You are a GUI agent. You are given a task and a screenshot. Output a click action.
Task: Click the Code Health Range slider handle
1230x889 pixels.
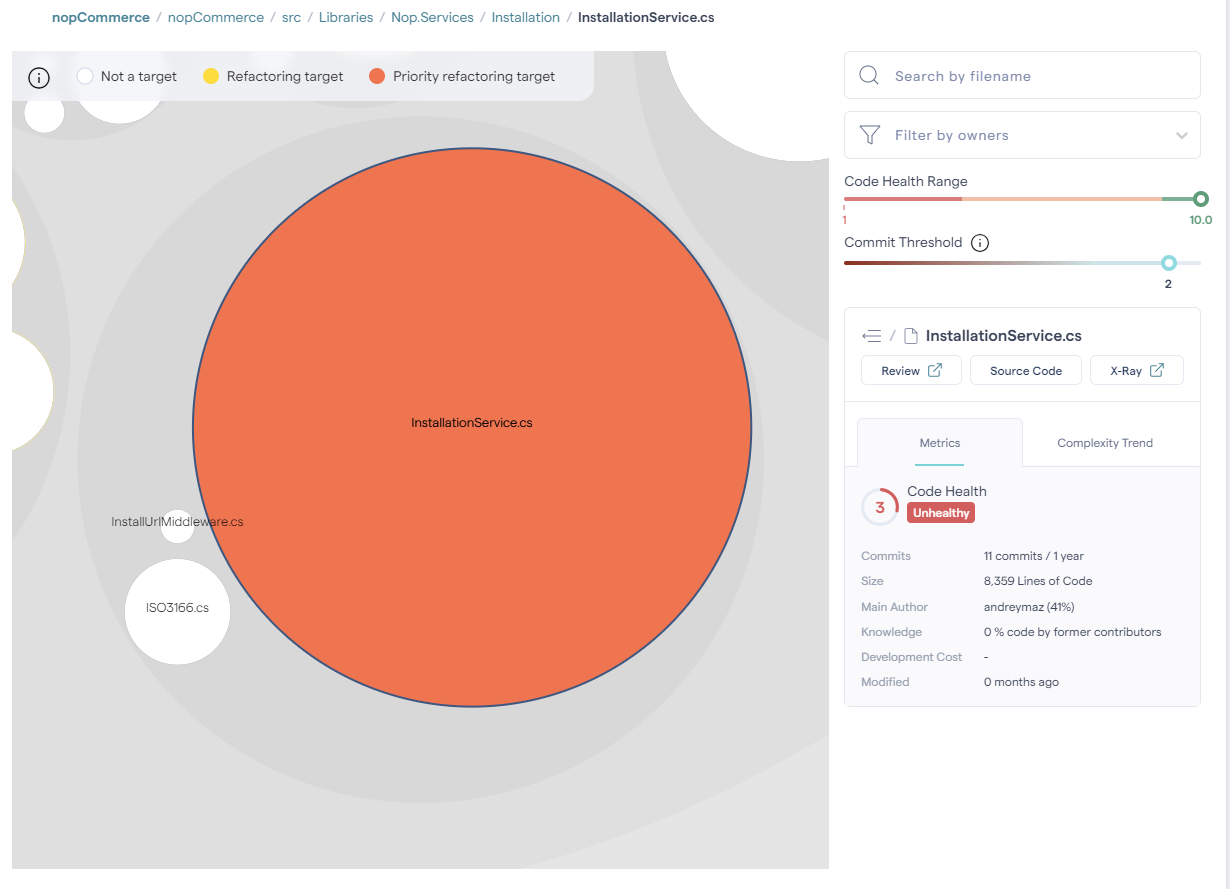pyautogui.click(x=1201, y=199)
